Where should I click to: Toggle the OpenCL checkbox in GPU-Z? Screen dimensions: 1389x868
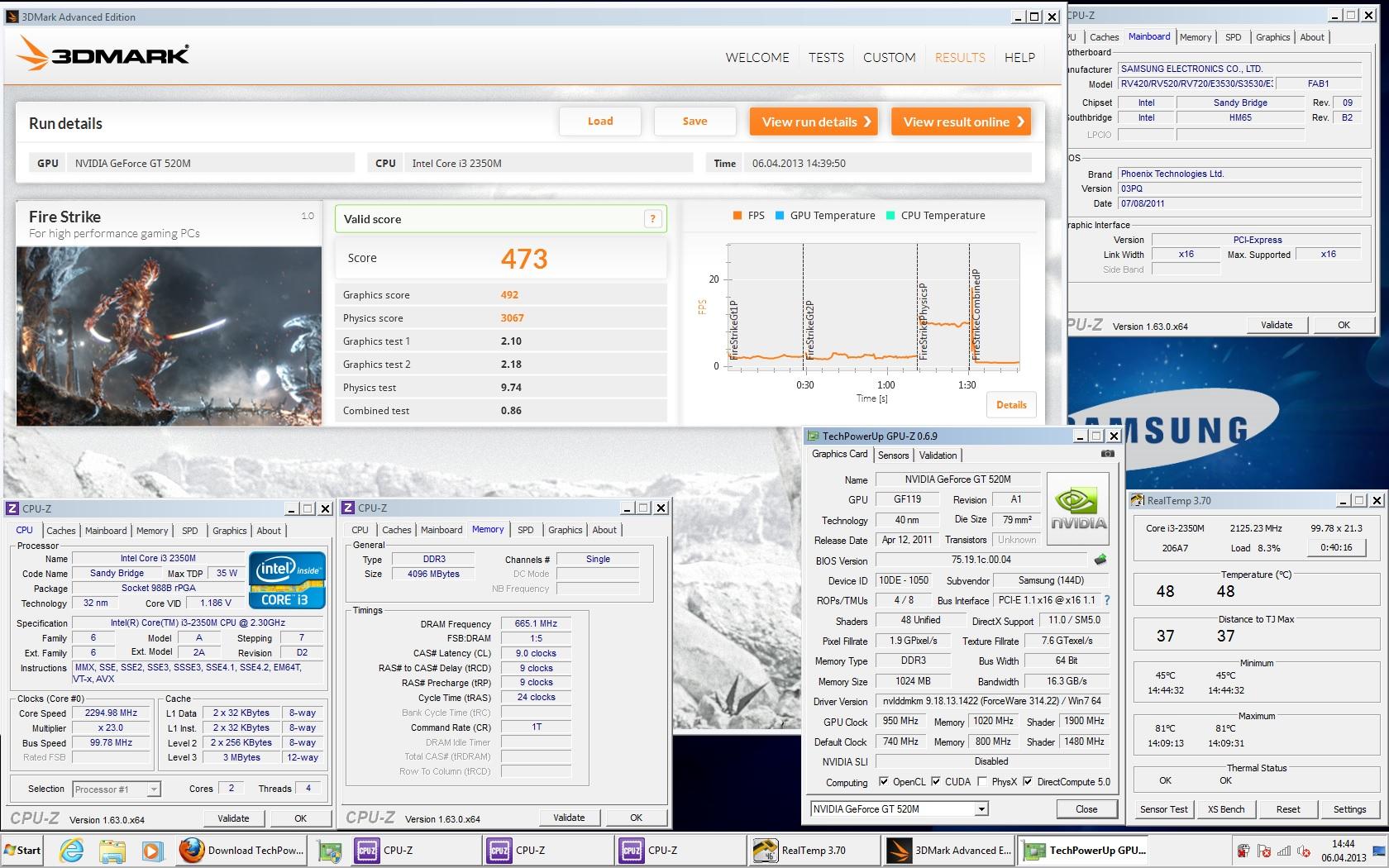(884, 781)
